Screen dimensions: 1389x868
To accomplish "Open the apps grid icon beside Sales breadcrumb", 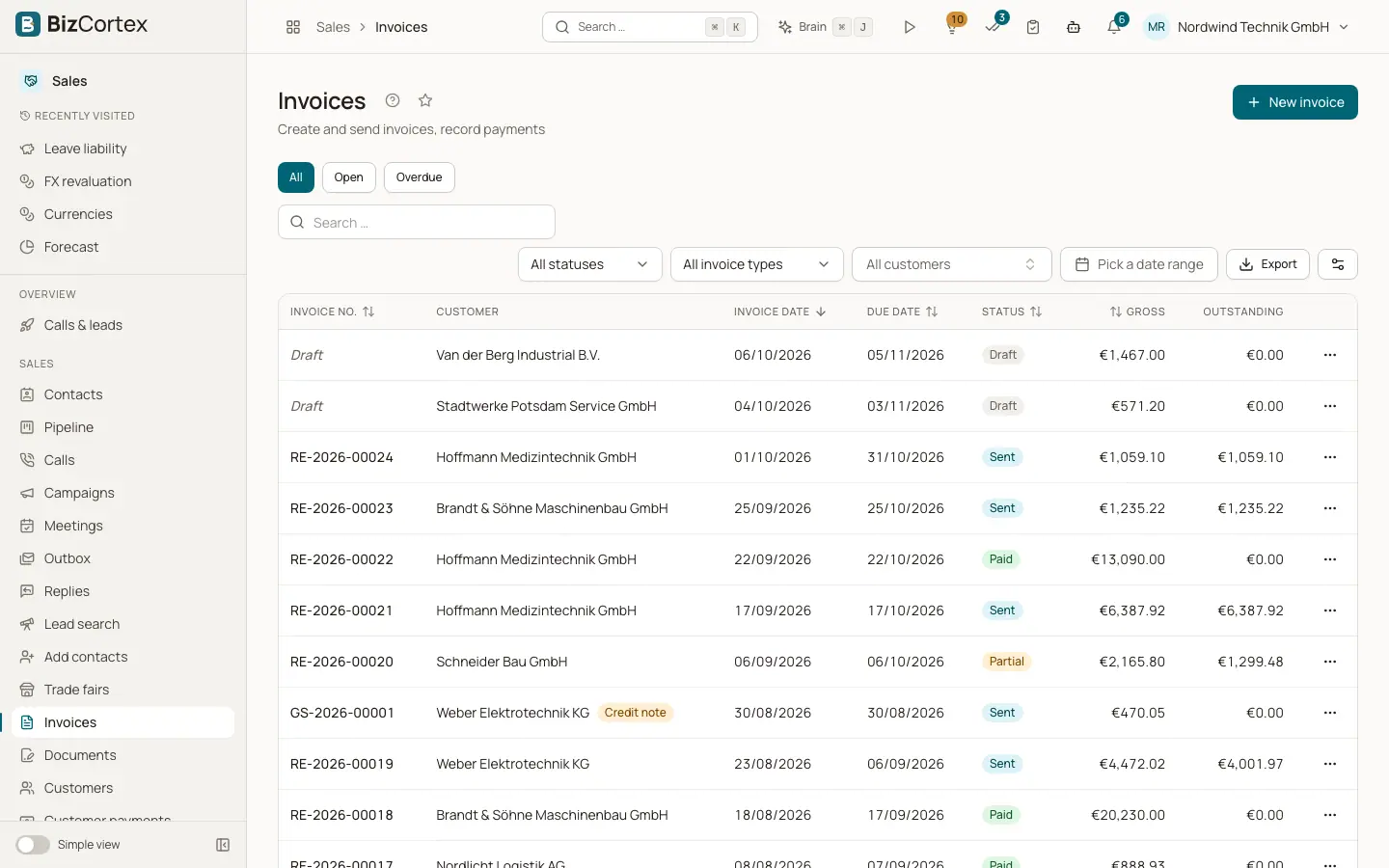I will [293, 27].
